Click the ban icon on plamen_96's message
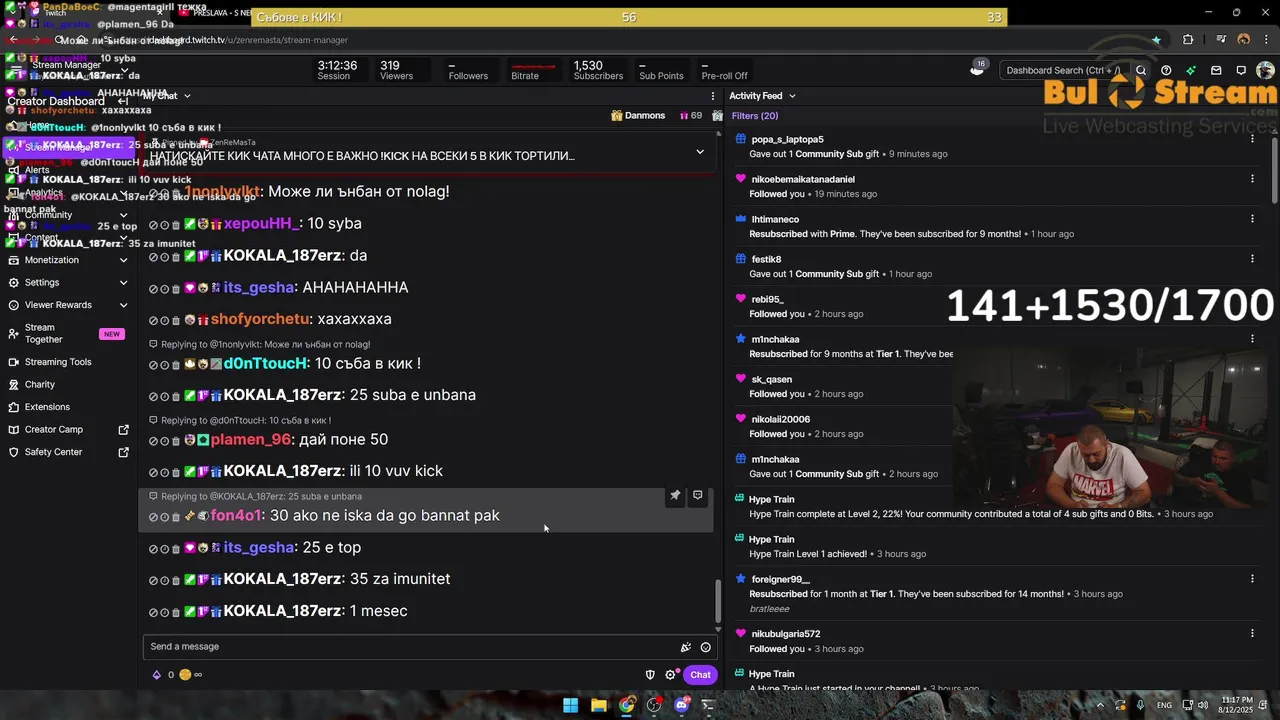The image size is (1280, 720). pyautogui.click(x=153, y=441)
